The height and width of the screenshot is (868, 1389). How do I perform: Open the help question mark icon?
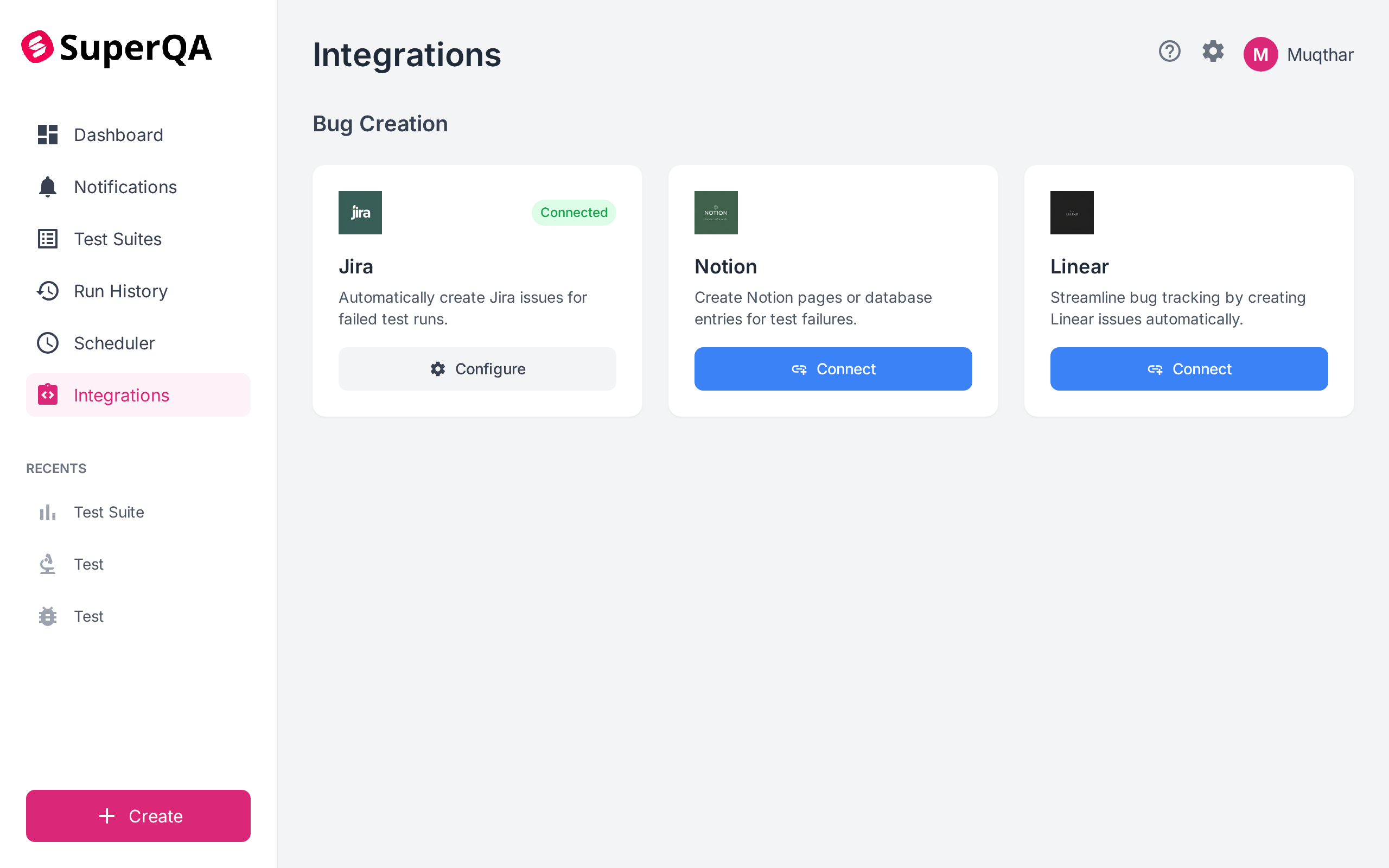(1169, 52)
